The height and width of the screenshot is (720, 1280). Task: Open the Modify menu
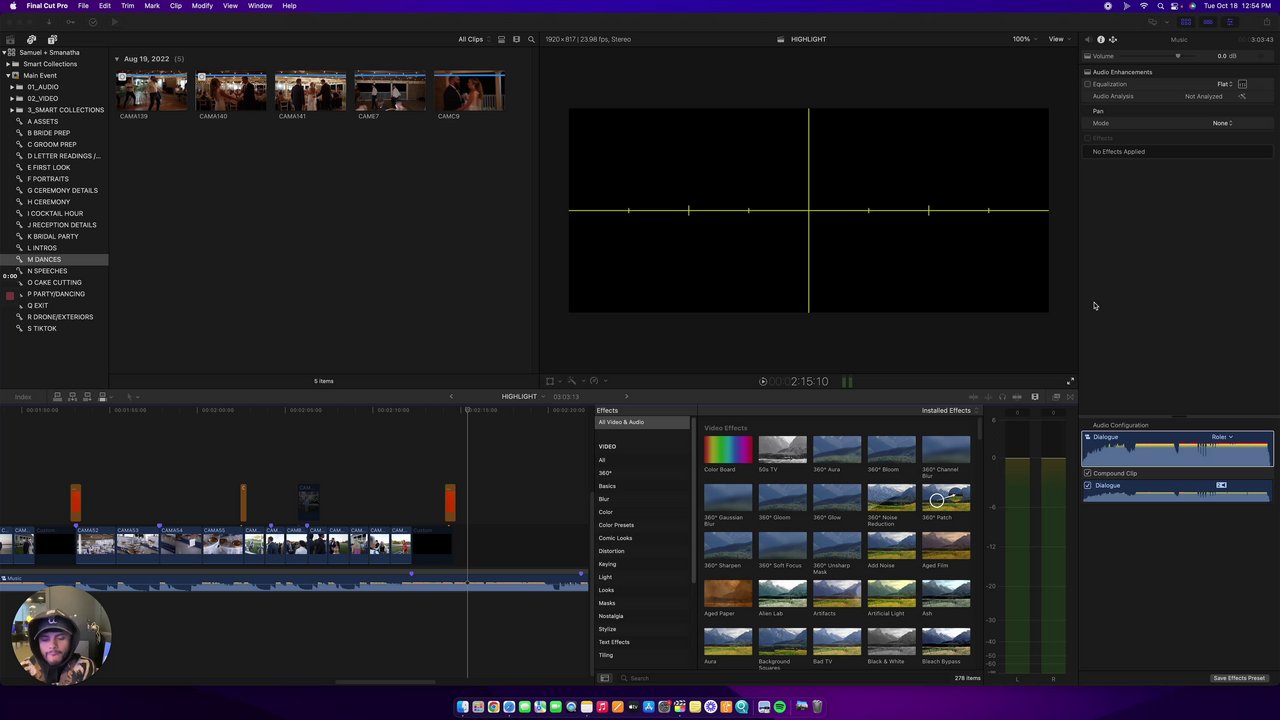point(202,6)
